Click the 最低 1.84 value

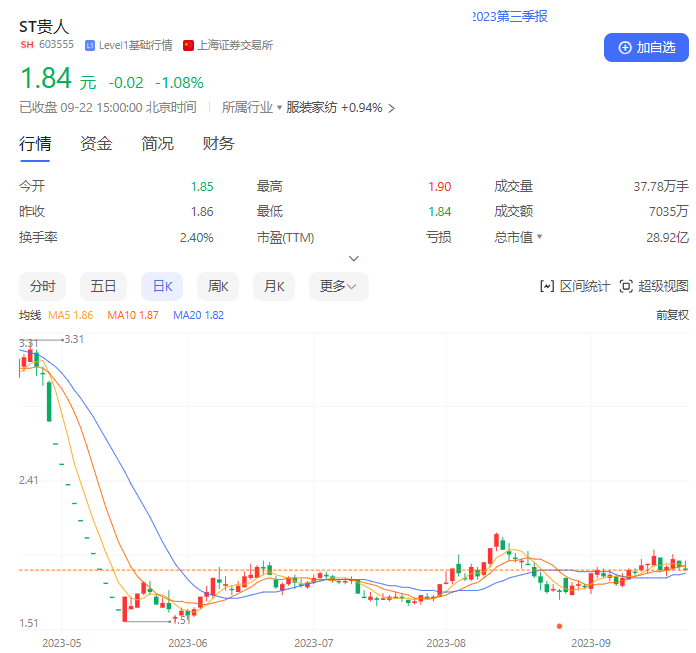(439, 212)
